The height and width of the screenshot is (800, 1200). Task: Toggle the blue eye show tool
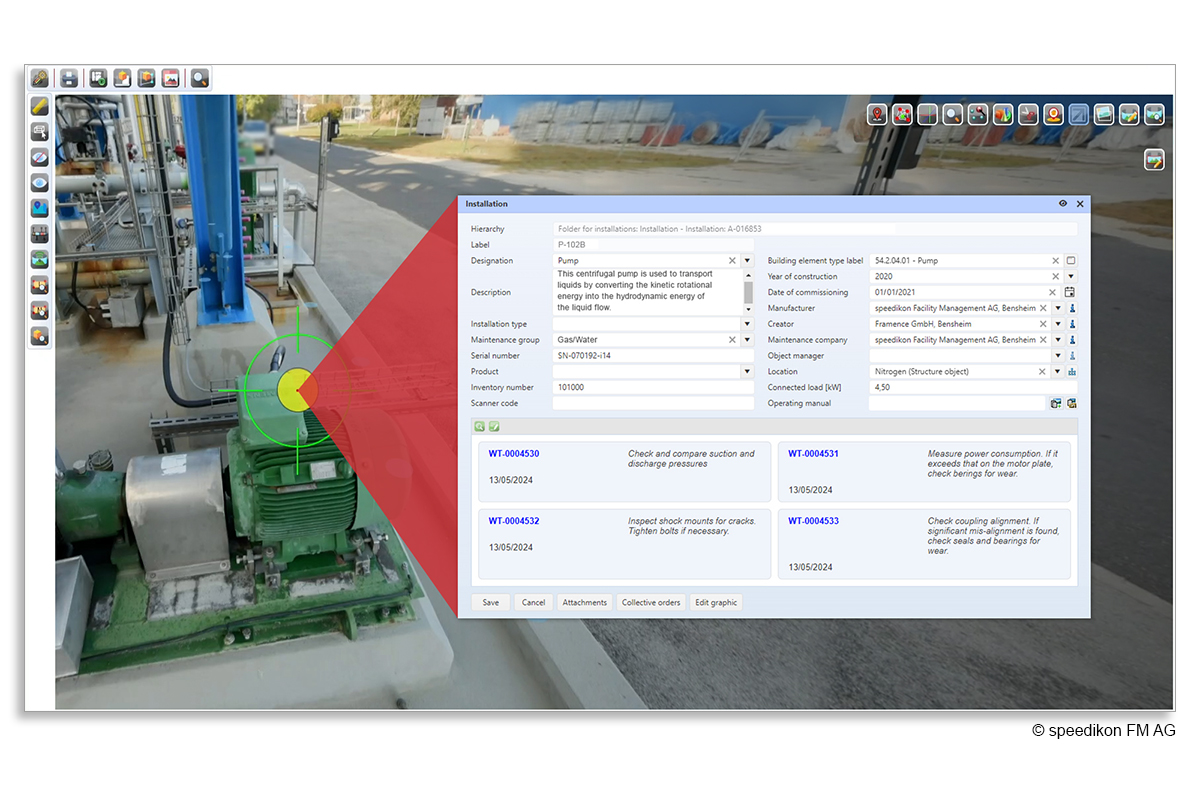(x=40, y=183)
